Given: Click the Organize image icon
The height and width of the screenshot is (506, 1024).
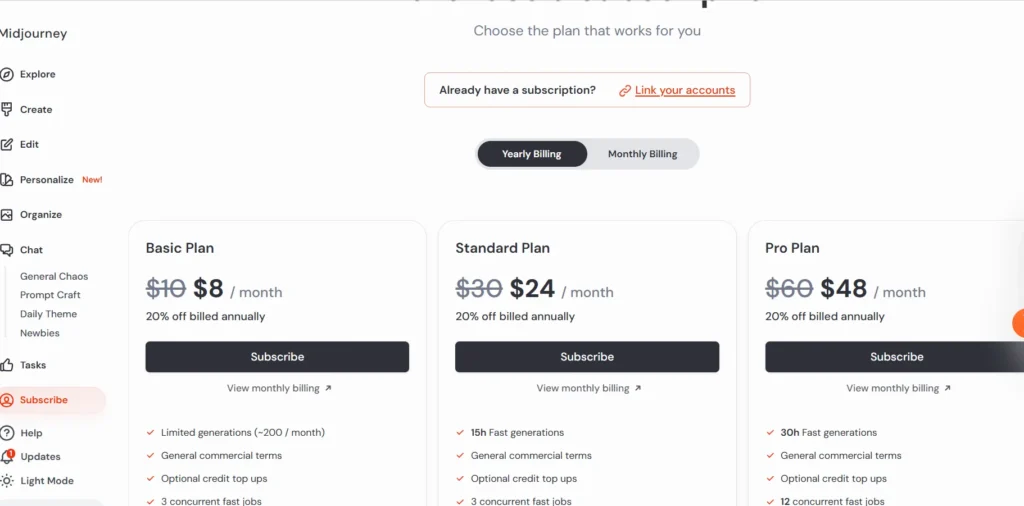Looking at the screenshot, I should [x=7, y=215].
